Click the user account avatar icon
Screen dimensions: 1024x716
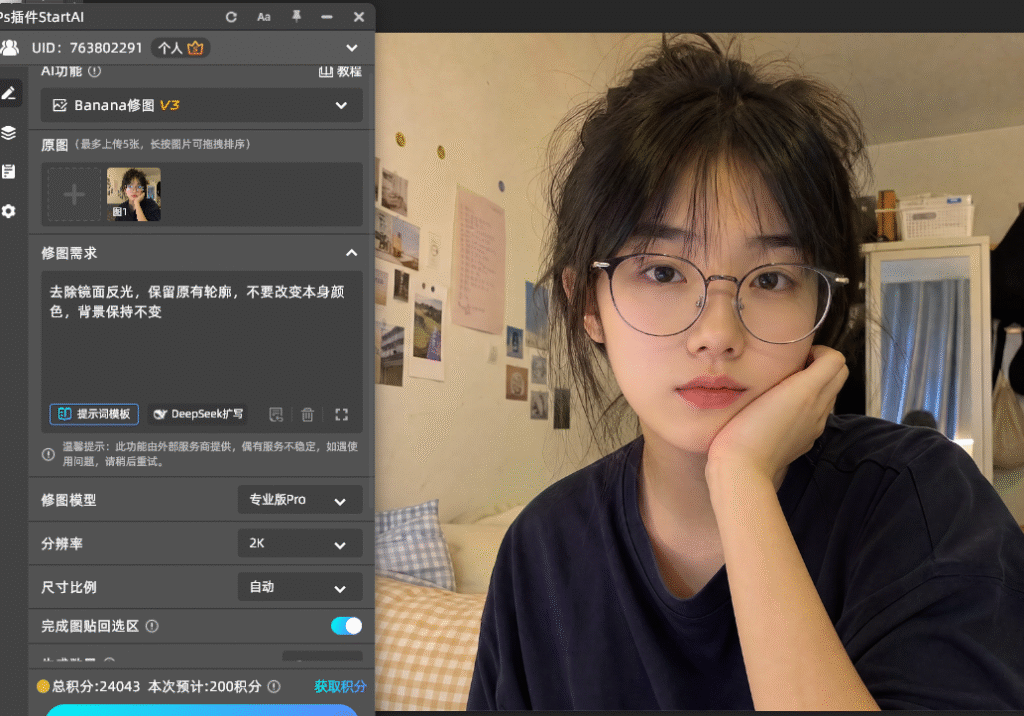[10, 48]
